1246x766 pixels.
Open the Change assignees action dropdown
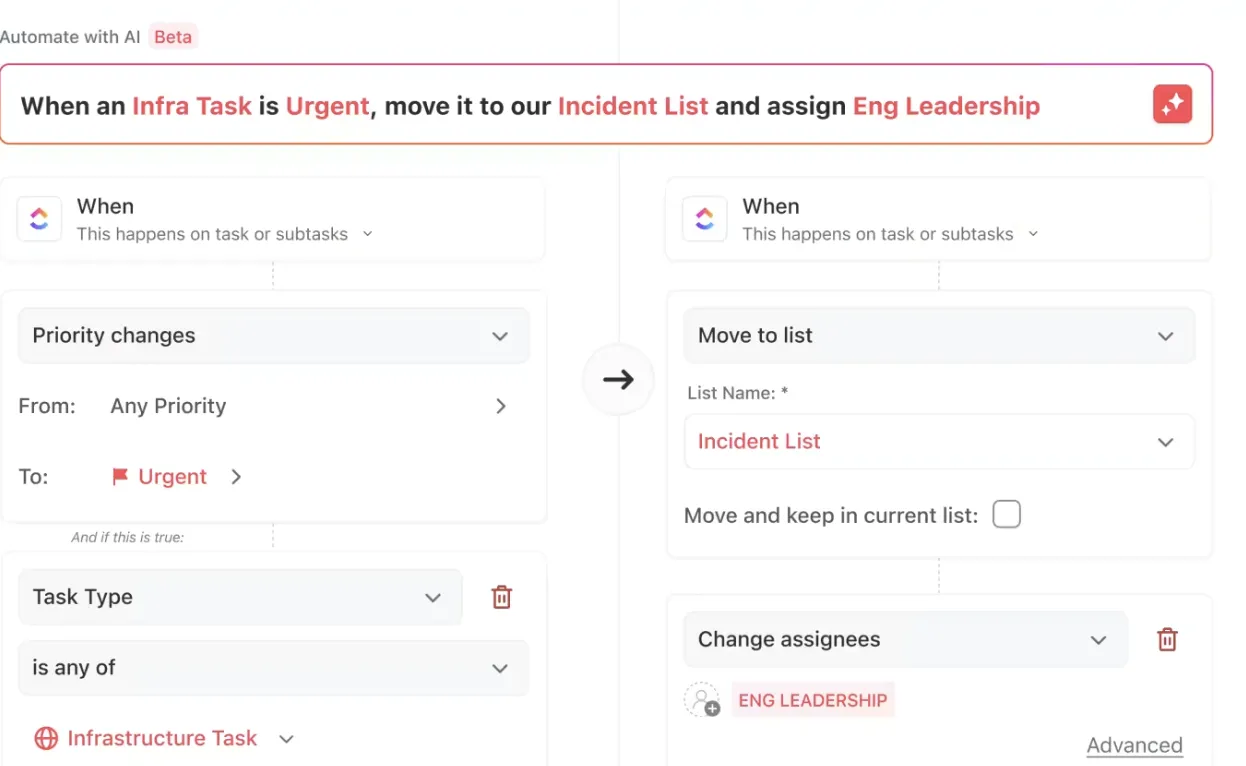(x=905, y=639)
